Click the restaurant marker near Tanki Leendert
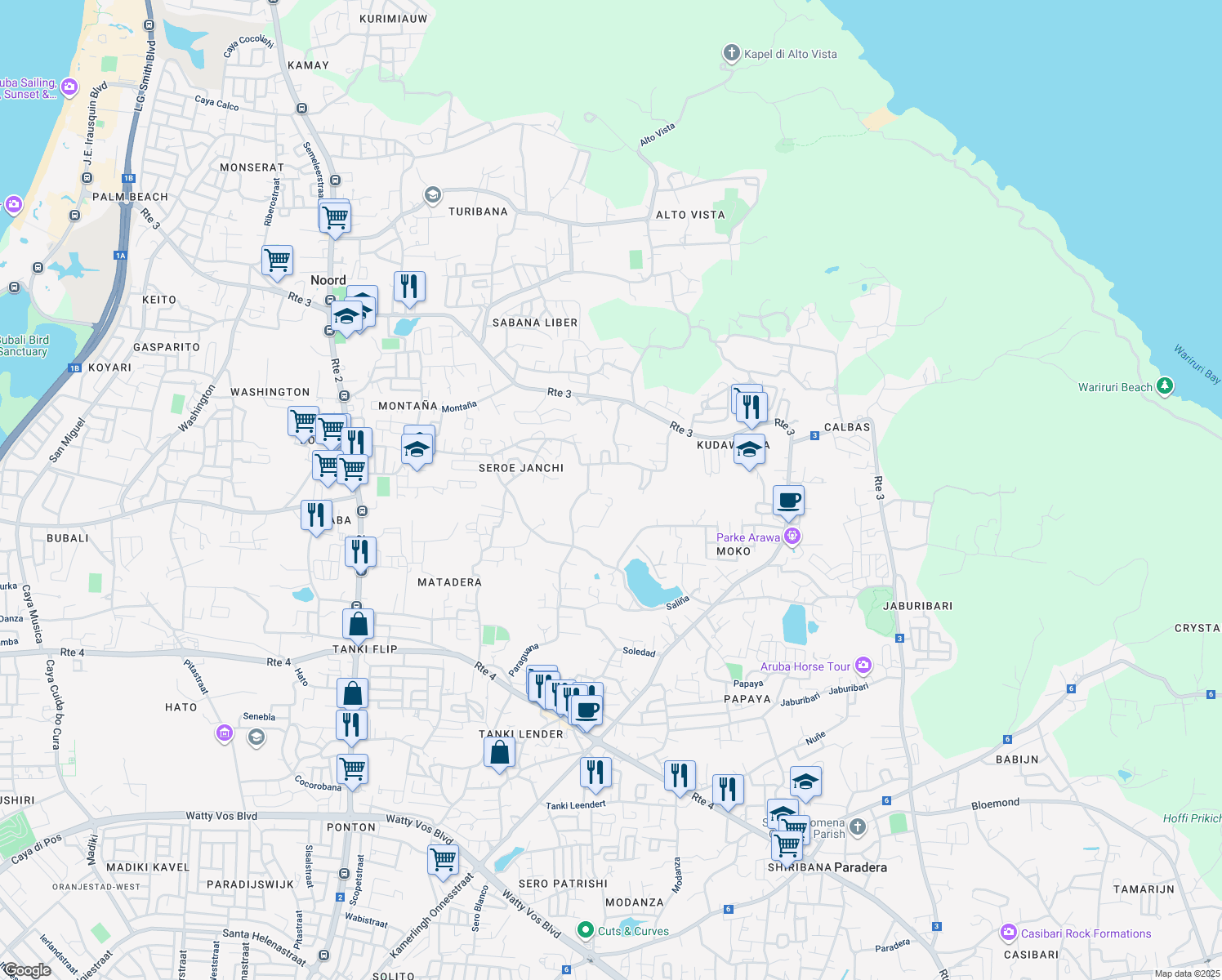Screen dimensions: 1222x980 point(595,772)
